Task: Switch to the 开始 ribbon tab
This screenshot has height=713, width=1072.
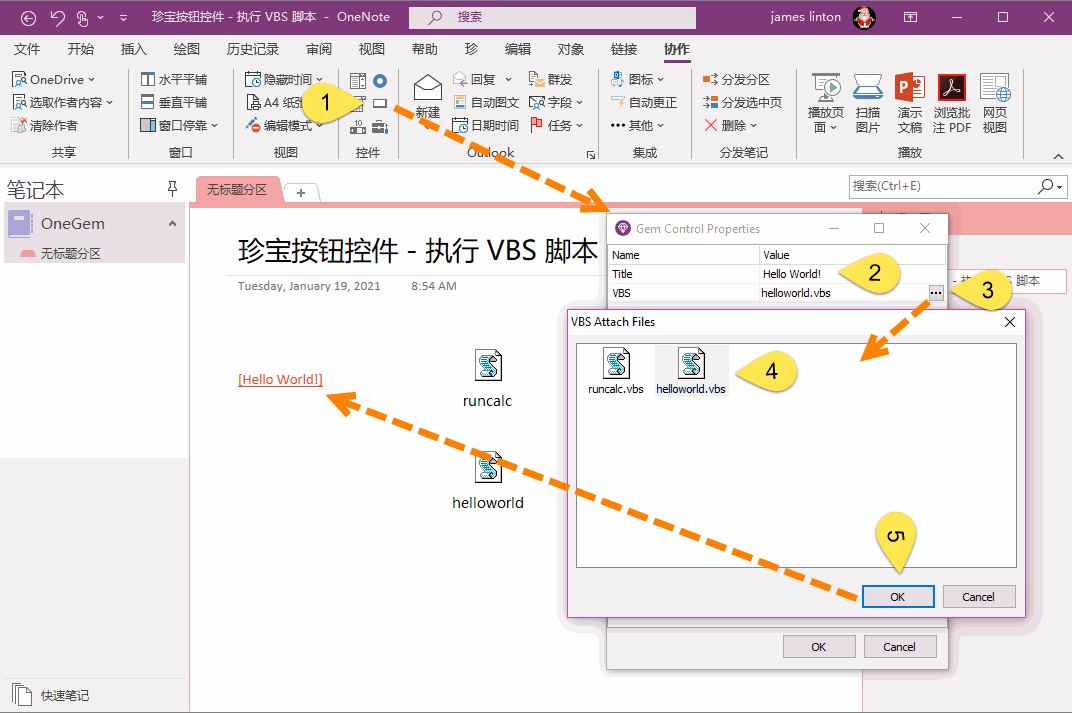Action: click(x=81, y=49)
